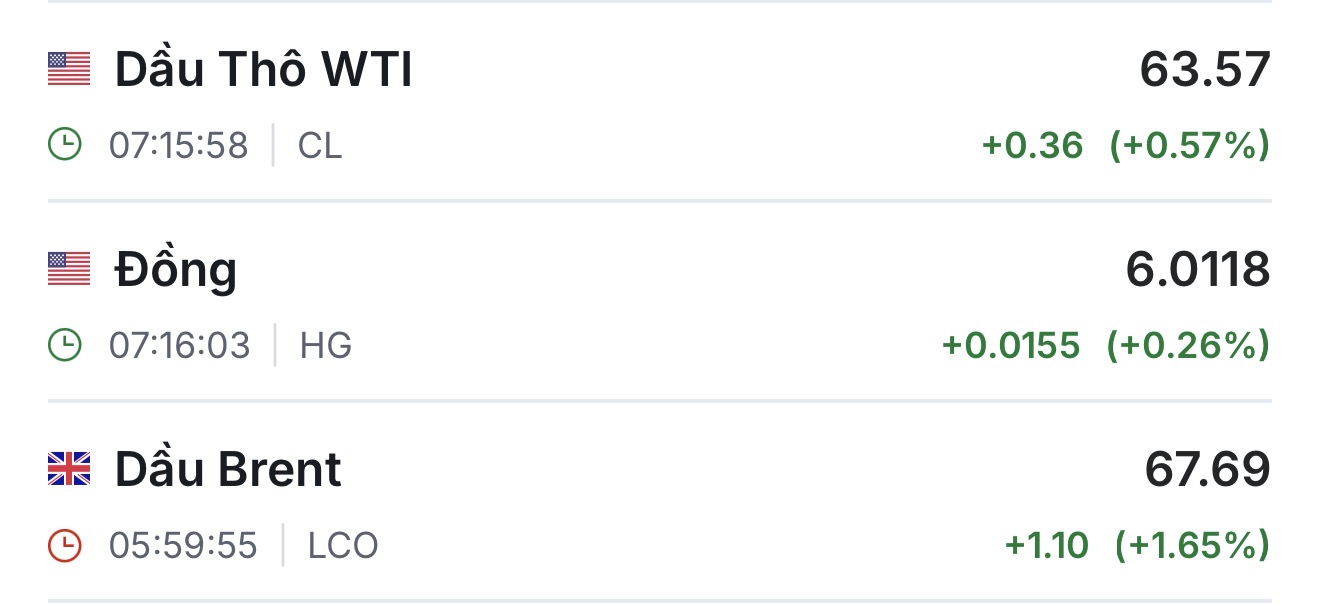Click the 05:59:55 update time

click(x=183, y=546)
